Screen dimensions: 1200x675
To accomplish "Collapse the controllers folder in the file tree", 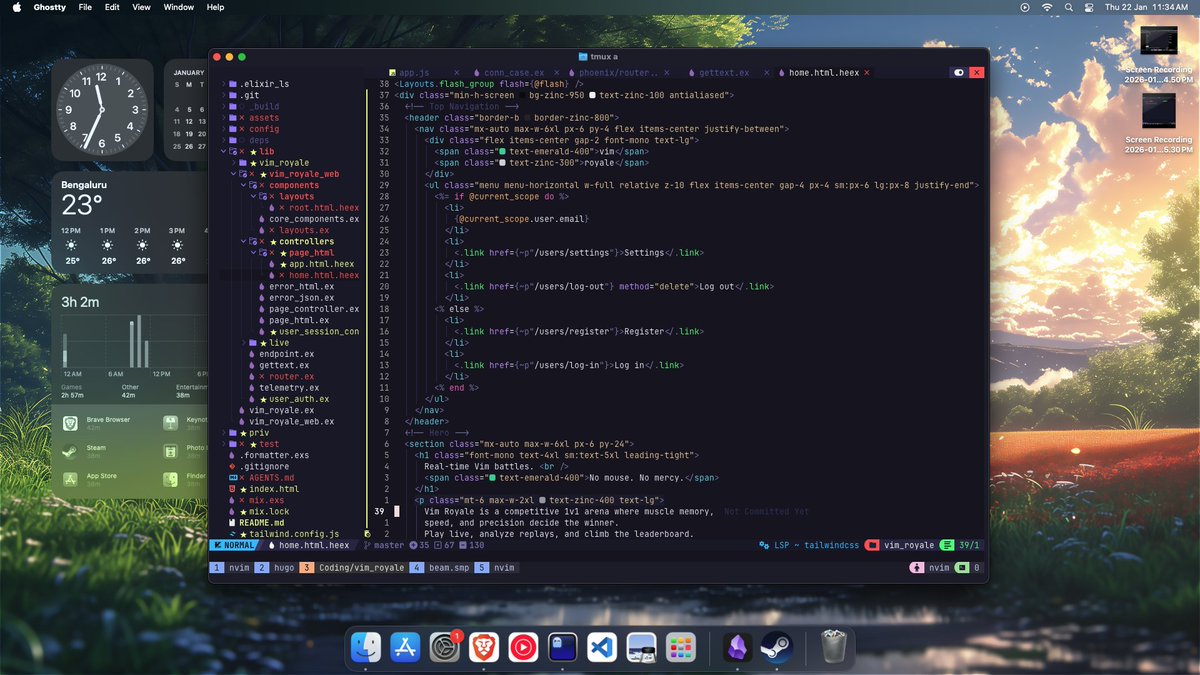I will point(242,241).
